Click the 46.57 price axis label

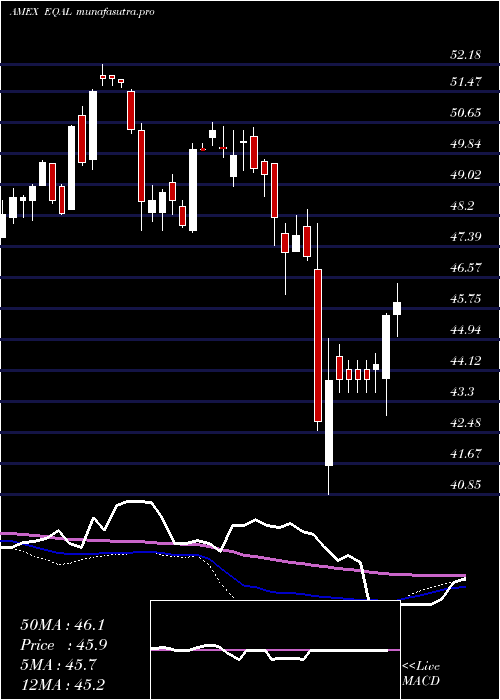(465, 268)
